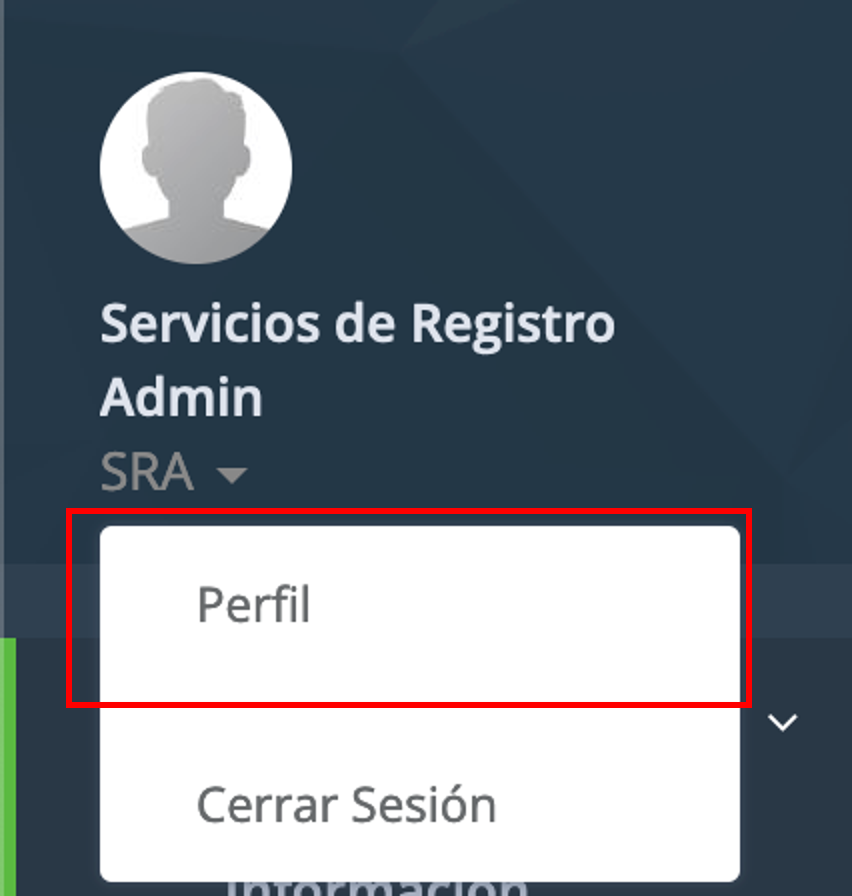Click the white chevron at right edge
Screen dimensions: 852x896
click(782, 721)
